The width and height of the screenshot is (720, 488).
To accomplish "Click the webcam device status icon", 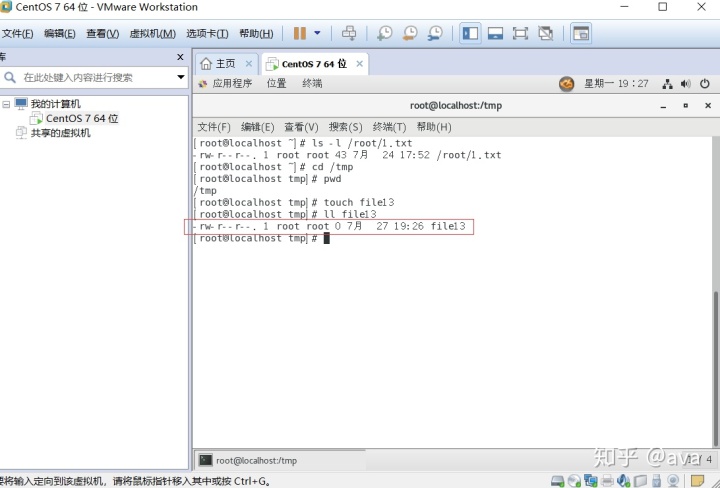I will (x=673, y=481).
